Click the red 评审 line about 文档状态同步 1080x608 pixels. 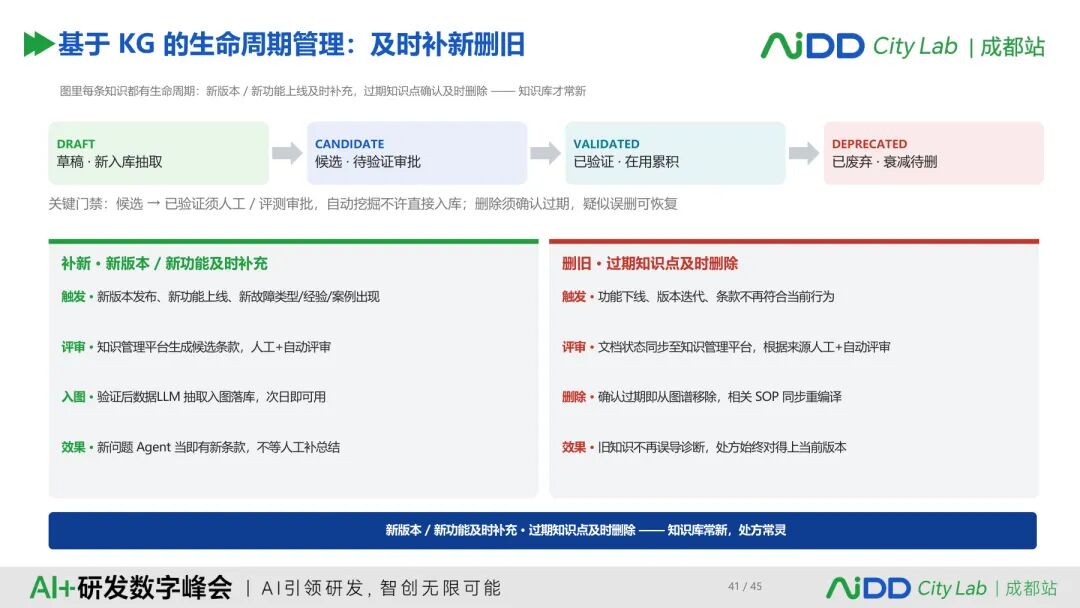(726, 347)
